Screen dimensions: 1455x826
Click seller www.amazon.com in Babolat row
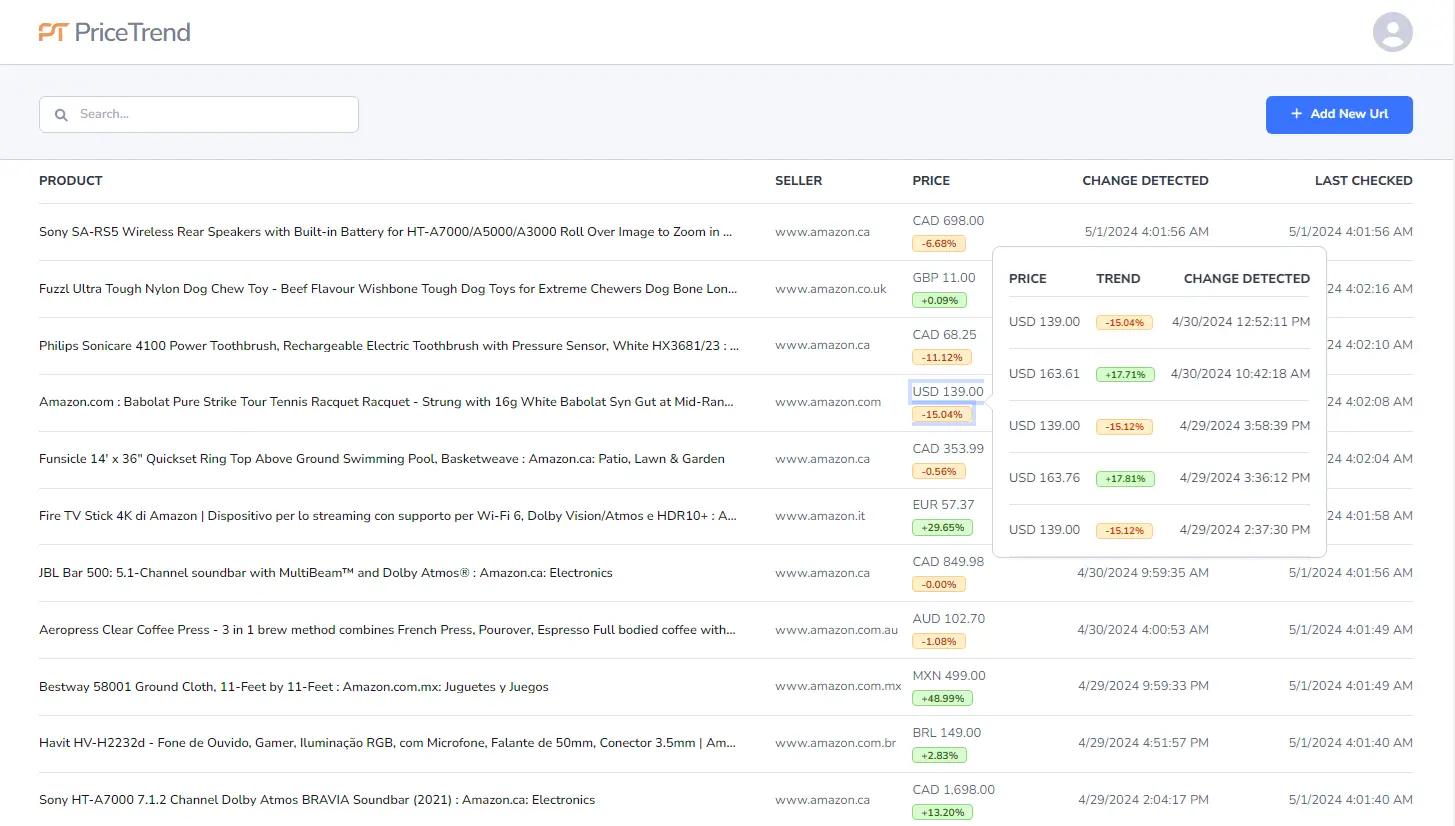click(828, 402)
